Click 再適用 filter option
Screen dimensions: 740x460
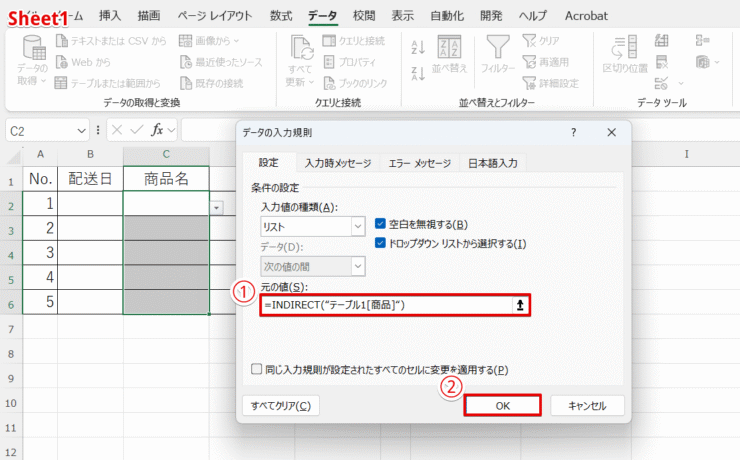(x=546, y=62)
